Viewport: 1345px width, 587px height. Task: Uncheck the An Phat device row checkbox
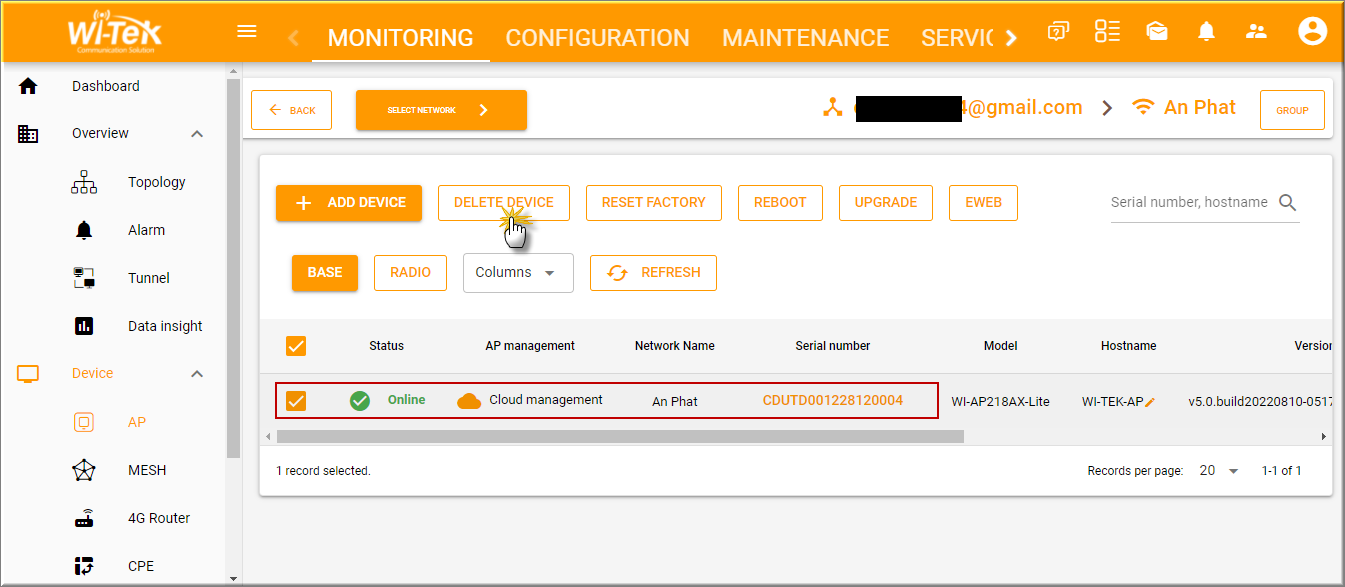coord(296,401)
